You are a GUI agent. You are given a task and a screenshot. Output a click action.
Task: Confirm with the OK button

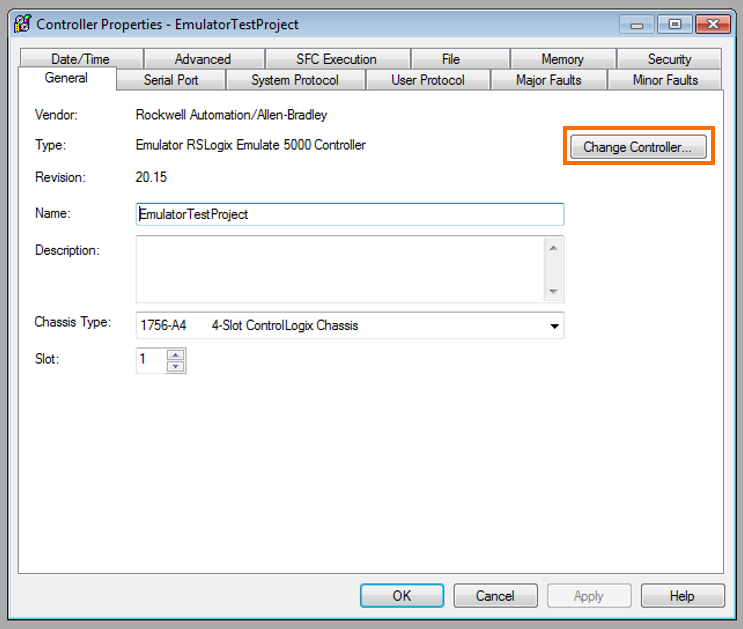402,595
